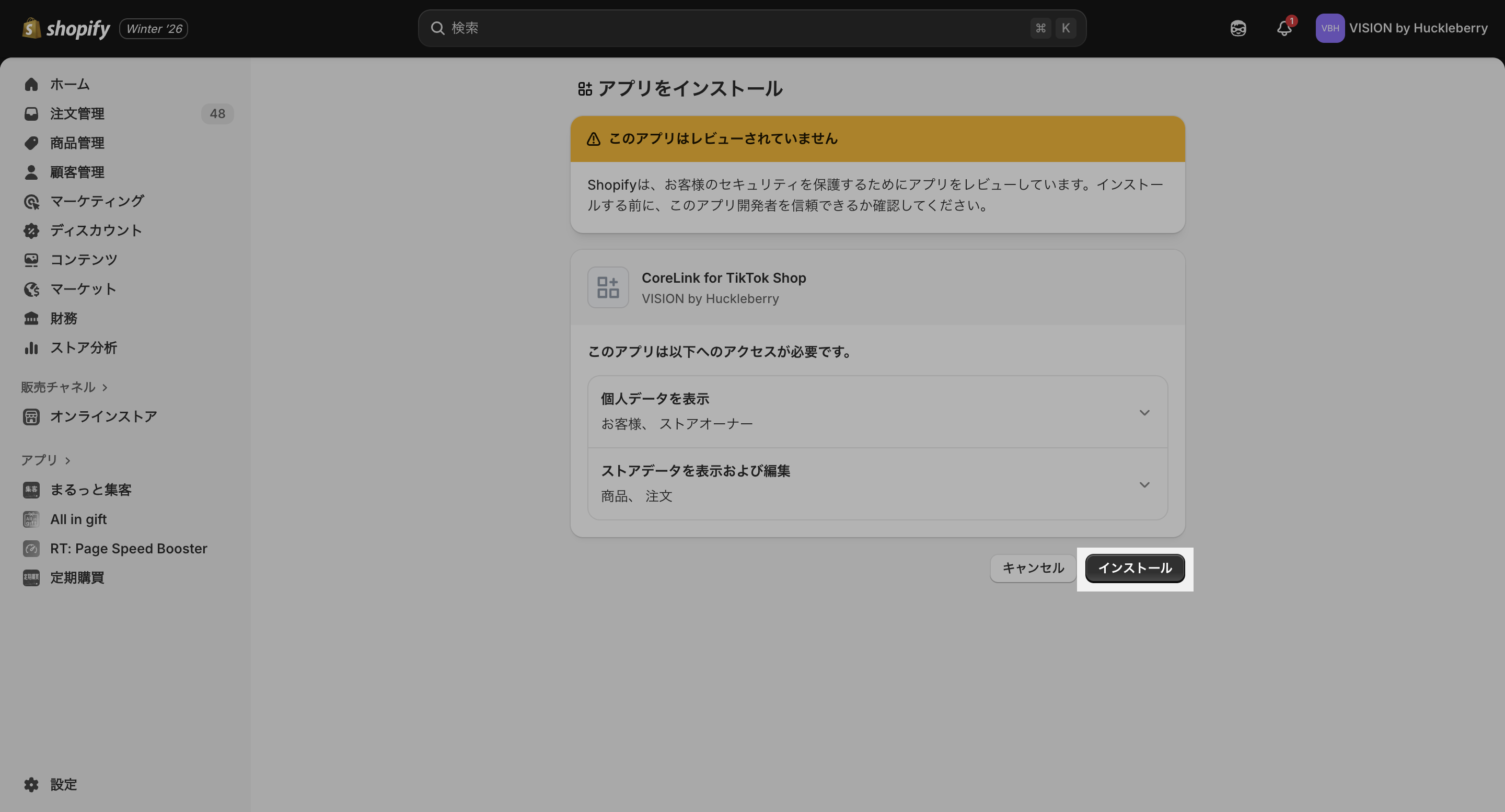1505x812 pixels.
Task: Expand the ストアデータを表示および編集 permission section
Action: pyautogui.click(x=1144, y=485)
